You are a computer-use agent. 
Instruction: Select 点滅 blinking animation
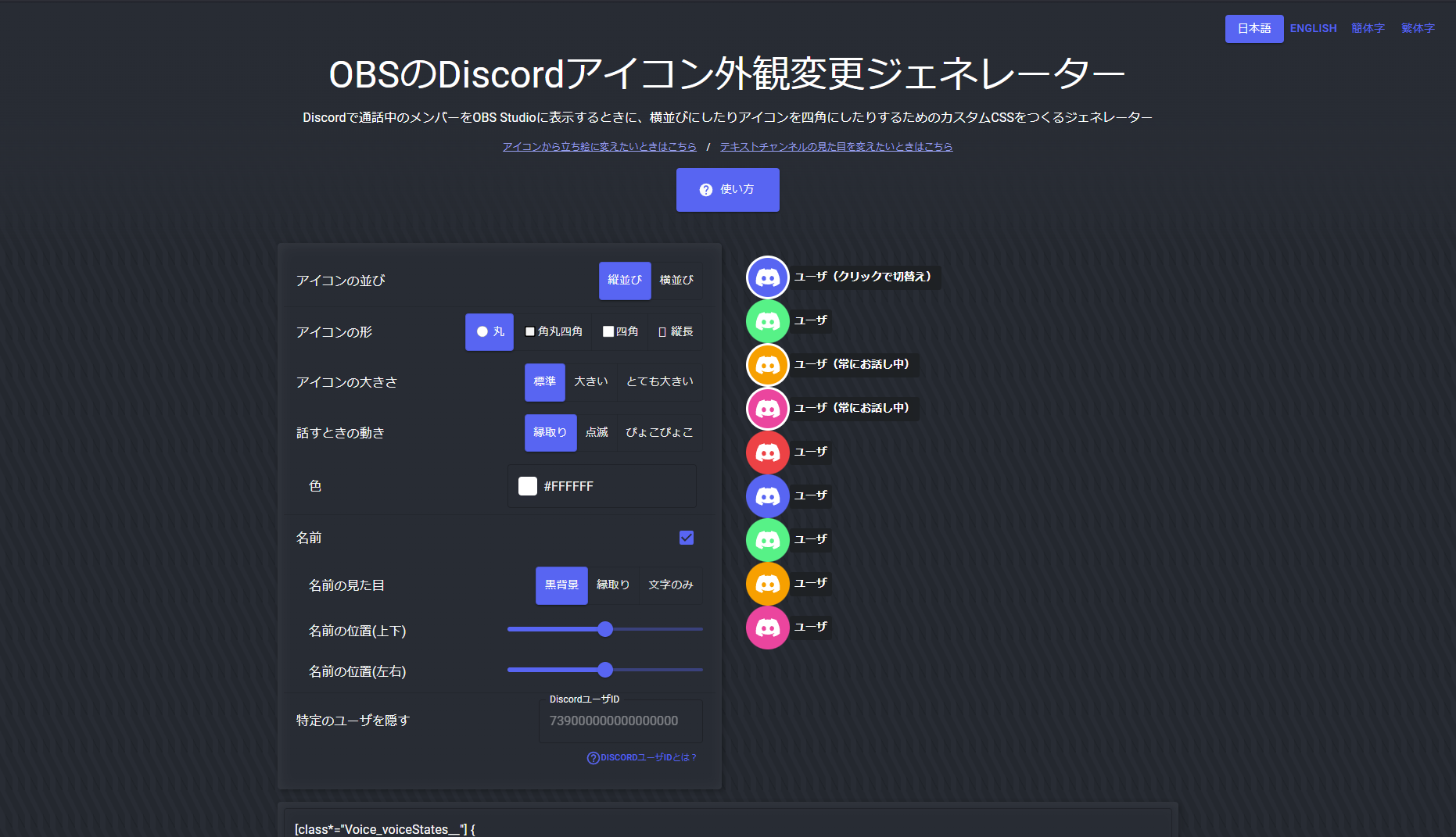[x=597, y=433]
